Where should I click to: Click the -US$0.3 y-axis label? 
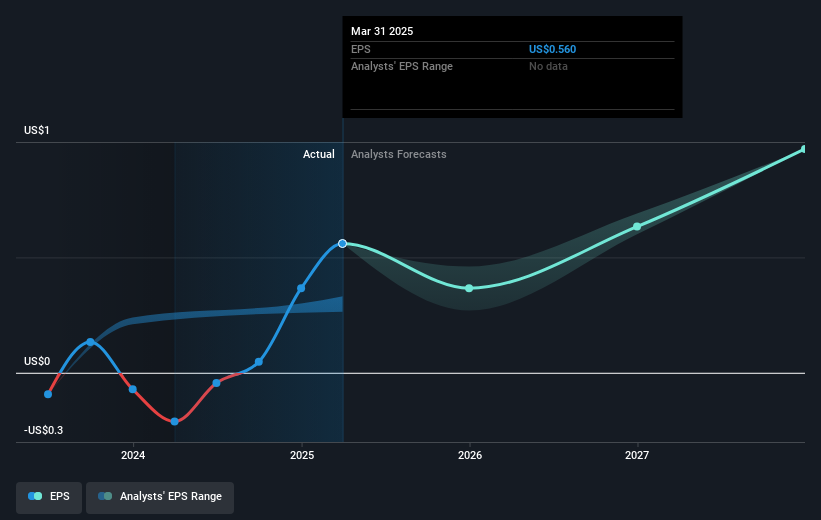point(43,430)
